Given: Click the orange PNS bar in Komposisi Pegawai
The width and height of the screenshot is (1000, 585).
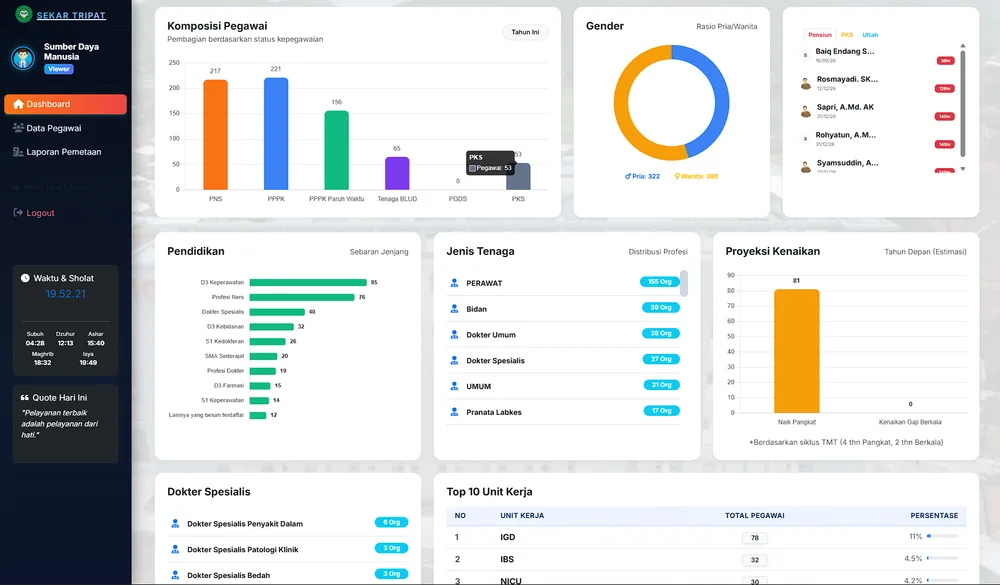Looking at the screenshot, I should pos(216,135).
